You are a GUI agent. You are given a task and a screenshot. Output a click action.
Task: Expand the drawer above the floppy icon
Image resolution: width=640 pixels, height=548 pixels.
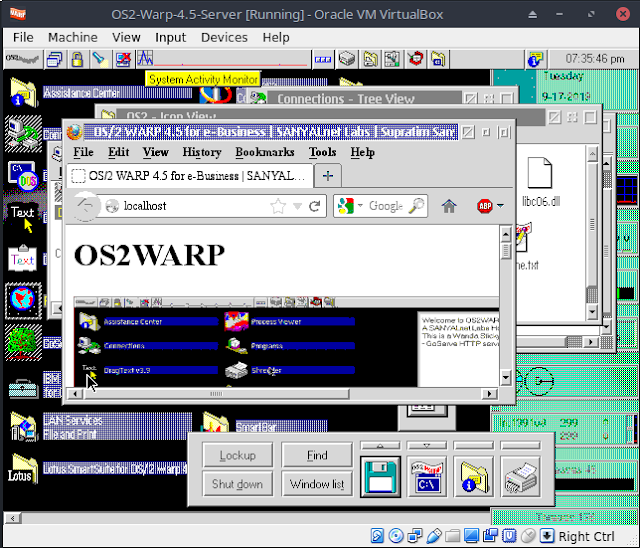380,446
